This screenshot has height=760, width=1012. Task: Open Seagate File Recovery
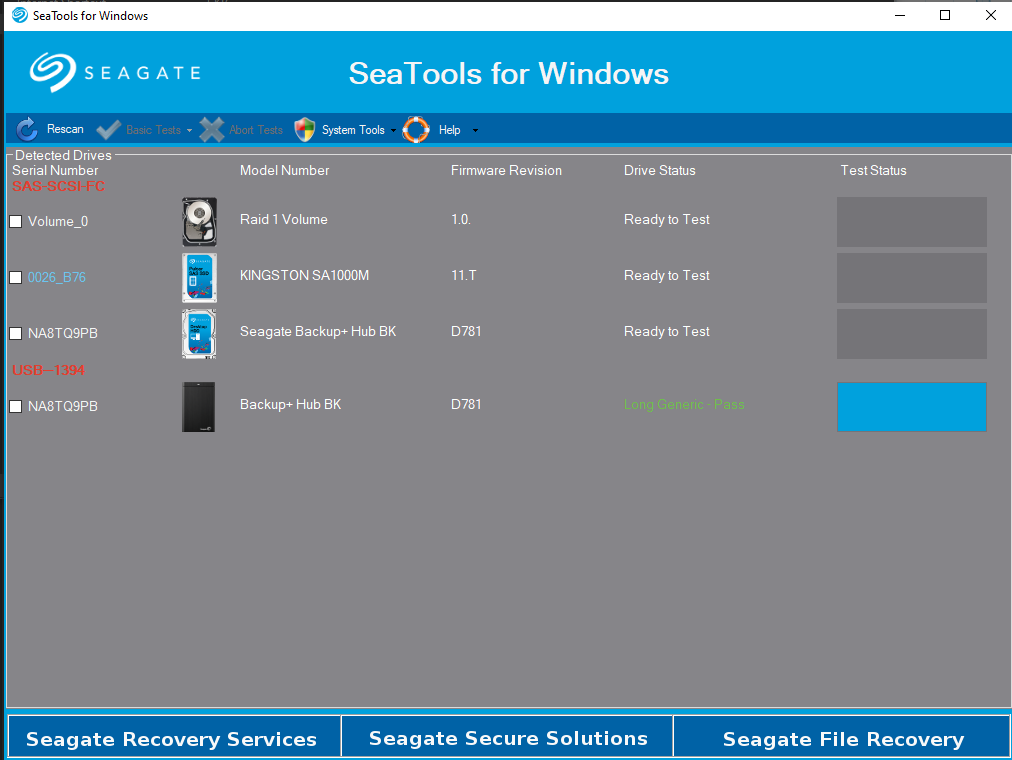(842, 736)
